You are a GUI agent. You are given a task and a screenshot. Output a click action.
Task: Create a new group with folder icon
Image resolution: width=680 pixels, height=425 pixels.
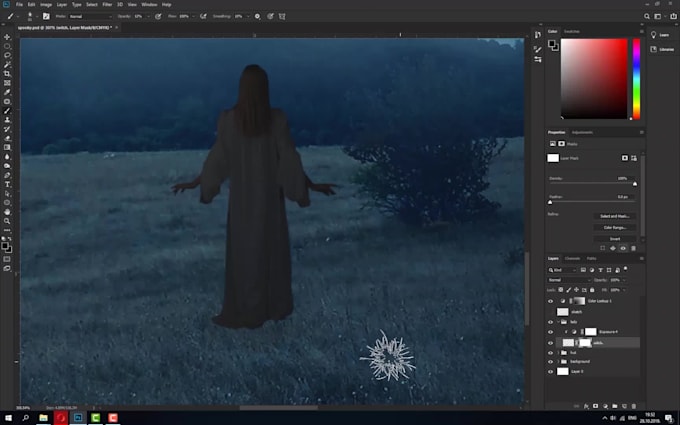coord(615,406)
